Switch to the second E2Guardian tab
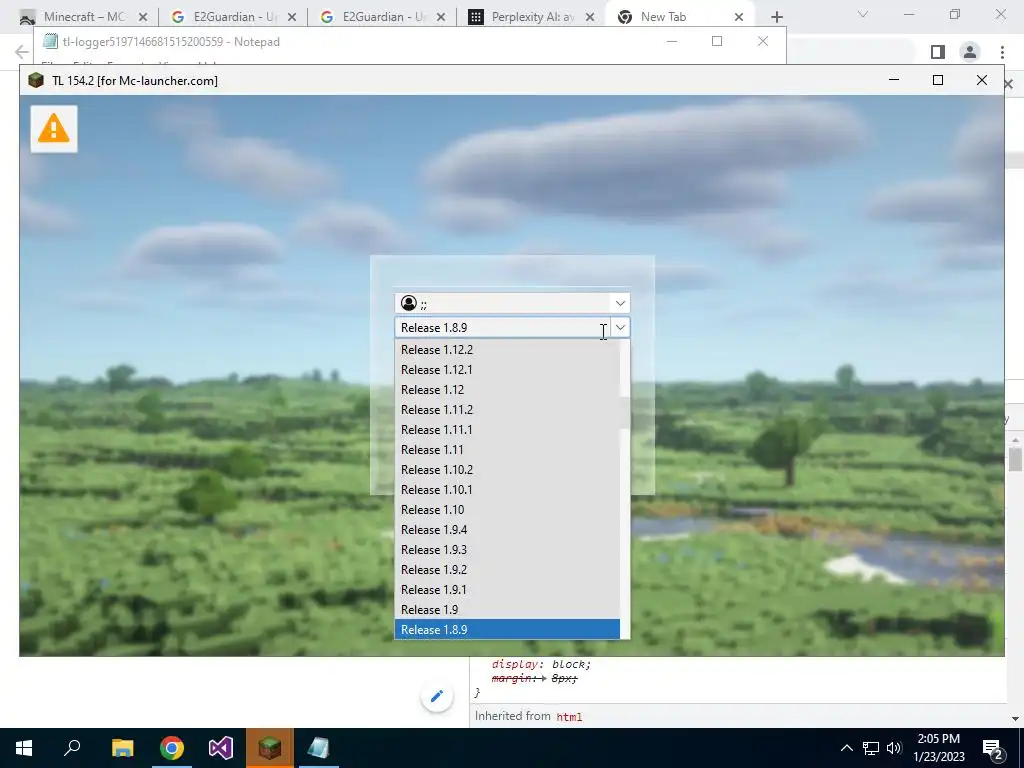Image resolution: width=1024 pixels, height=768 pixels. [x=381, y=17]
